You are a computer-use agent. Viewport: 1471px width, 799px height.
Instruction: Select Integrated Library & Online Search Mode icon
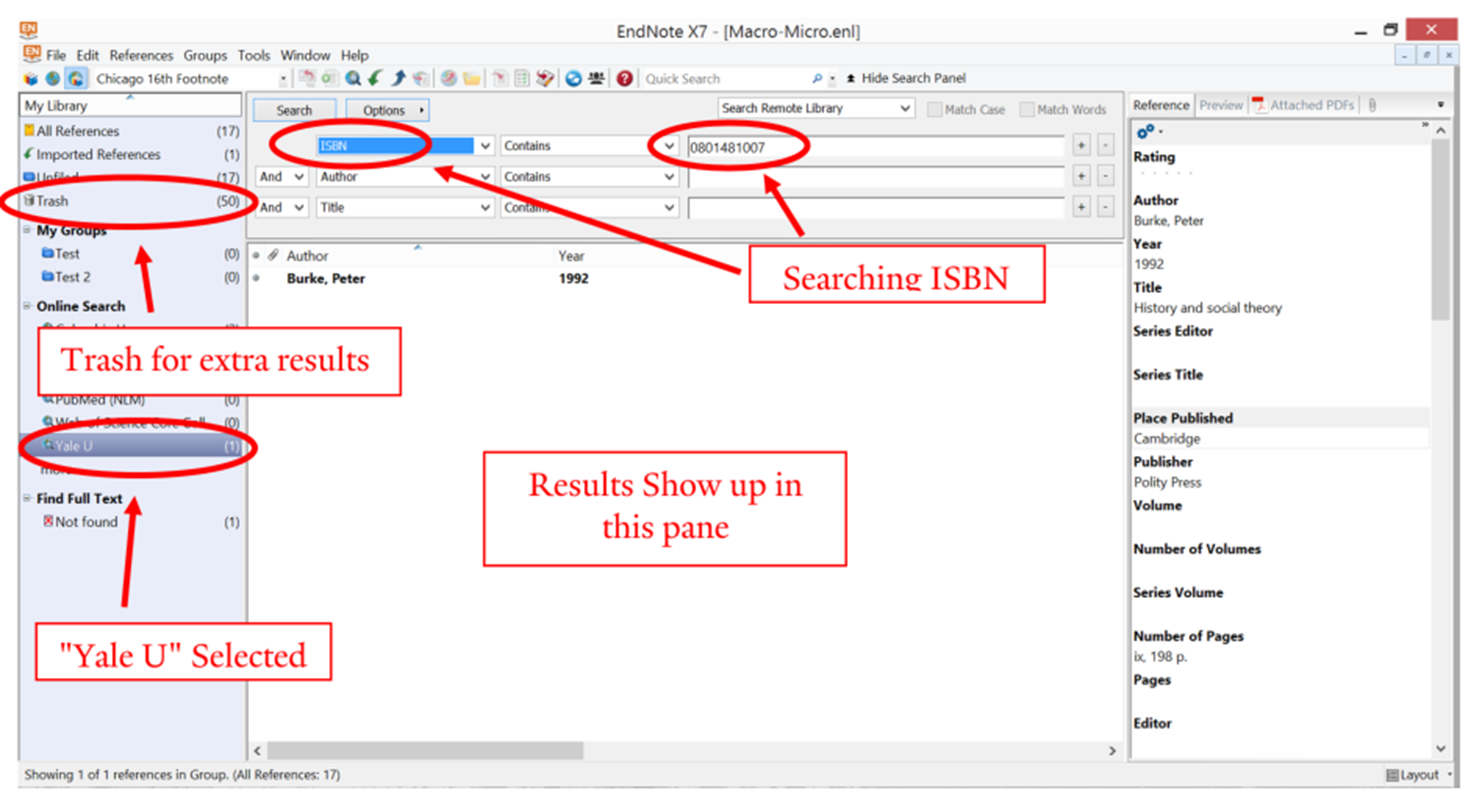(x=77, y=79)
